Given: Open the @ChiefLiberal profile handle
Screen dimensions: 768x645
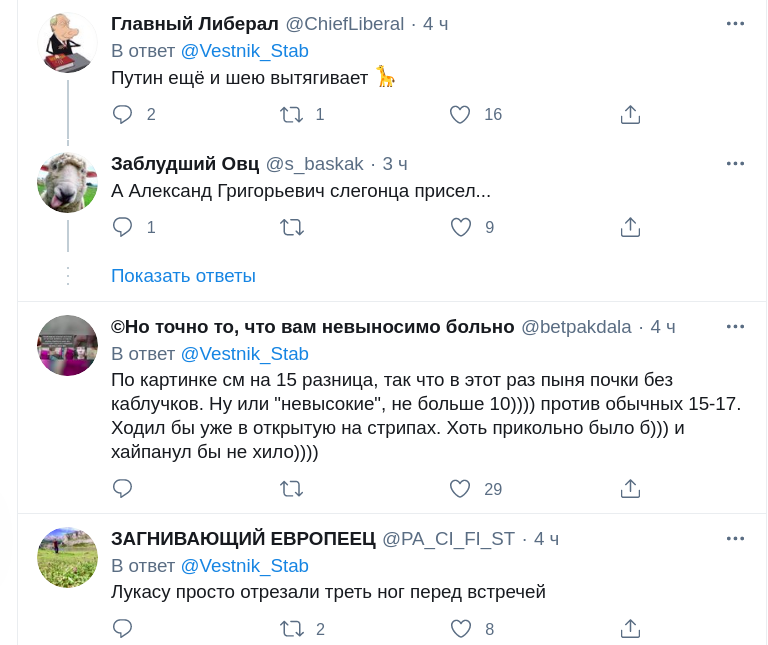Looking at the screenshot, I should click(x=345, y=24).
